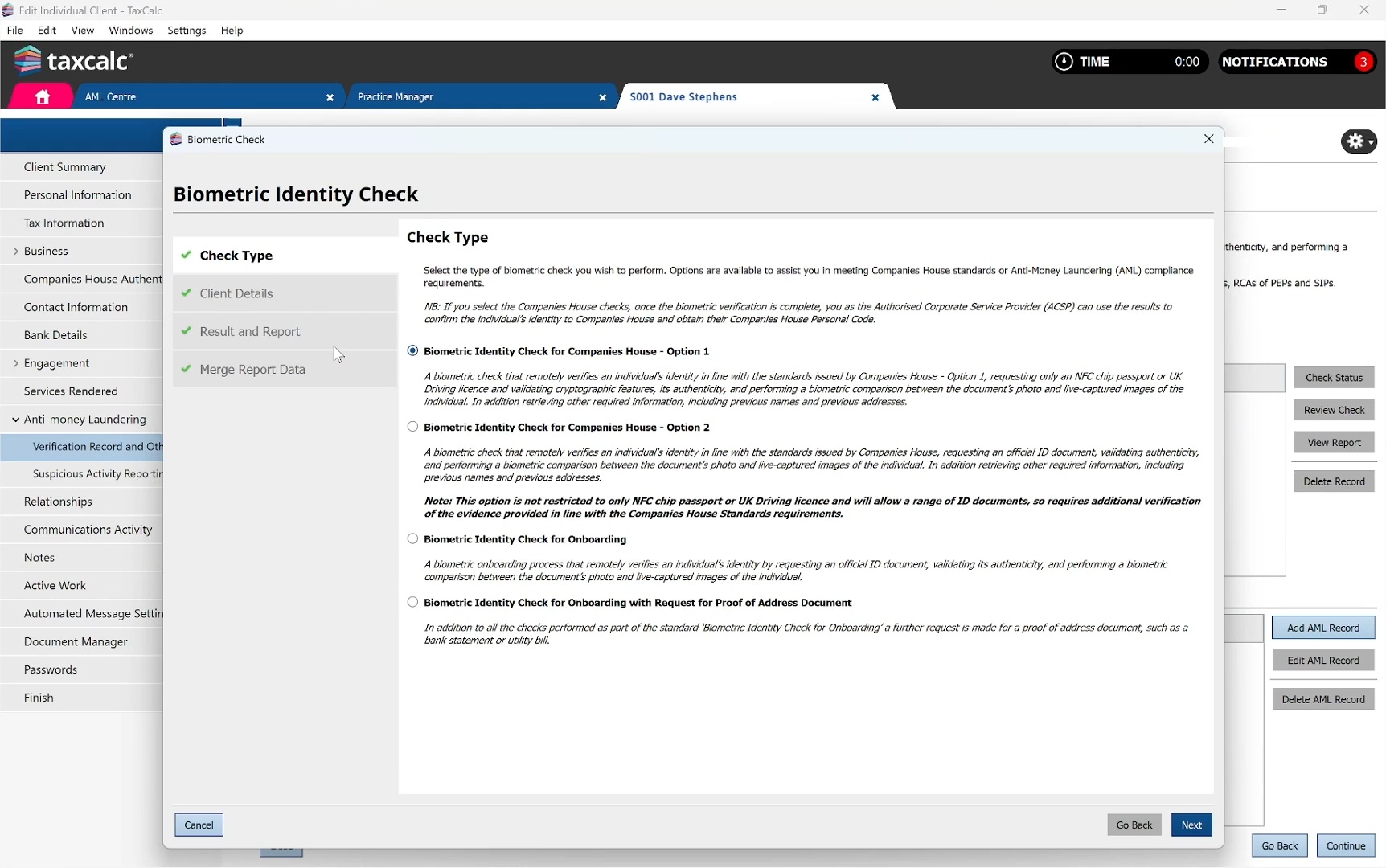Open the Edit menu
1386x868 pixels.
47,31
